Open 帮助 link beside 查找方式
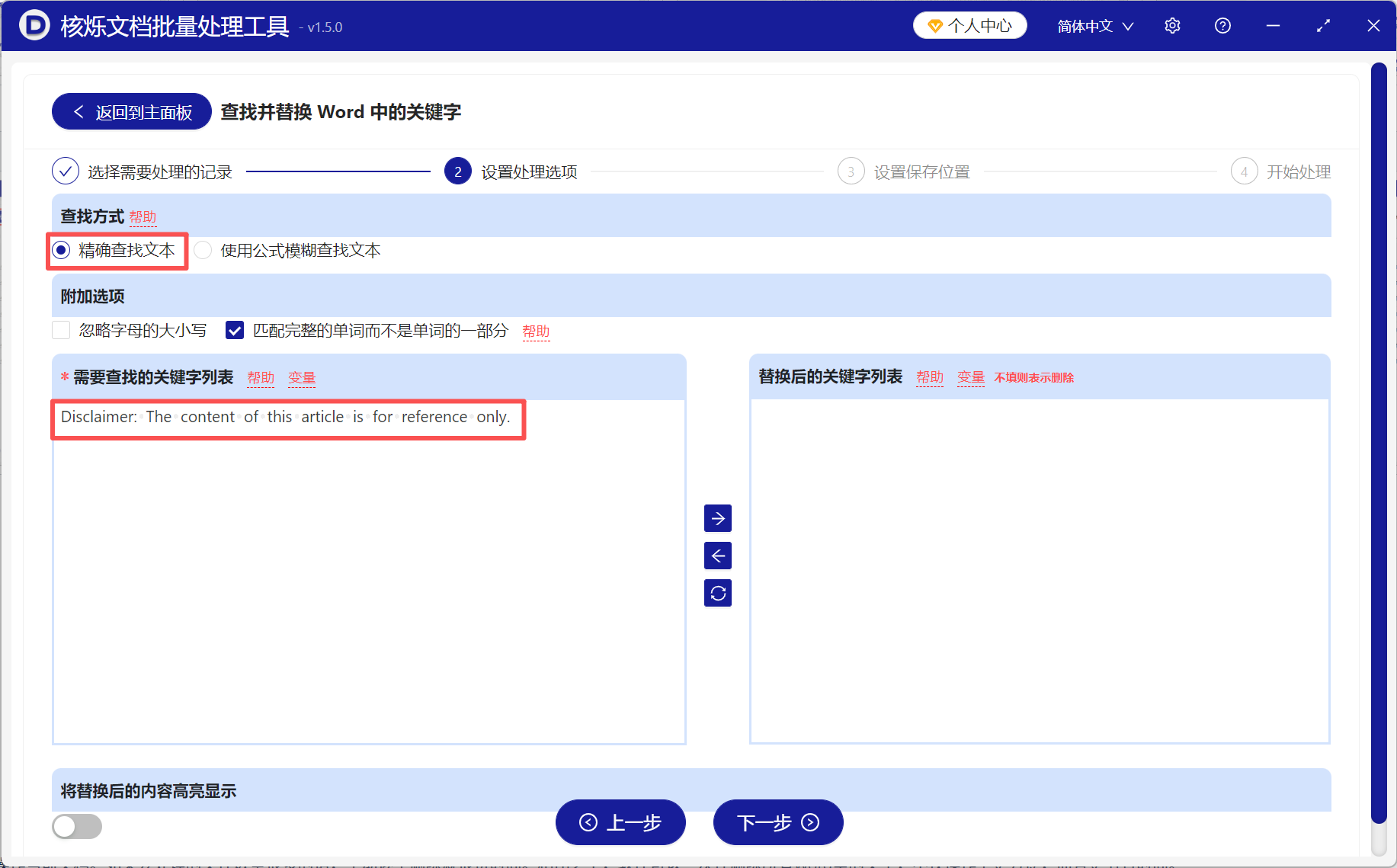Screen dimensions: 1397x868 point(143,217)
